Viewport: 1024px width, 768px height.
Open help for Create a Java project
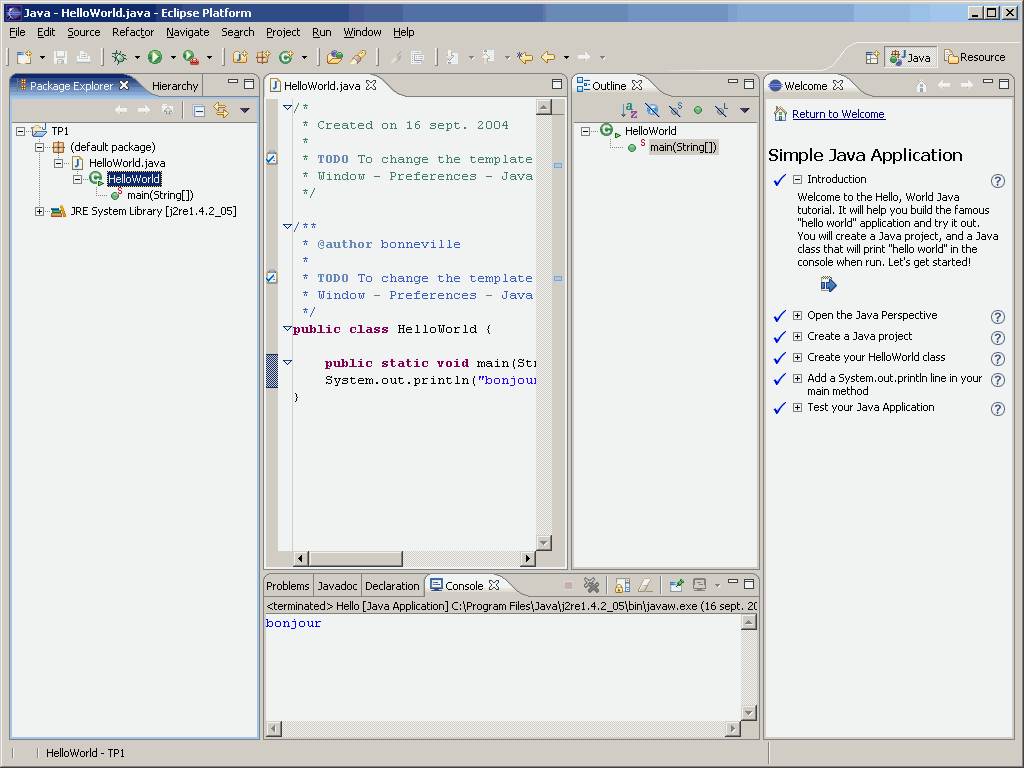(x=997, y=338)
